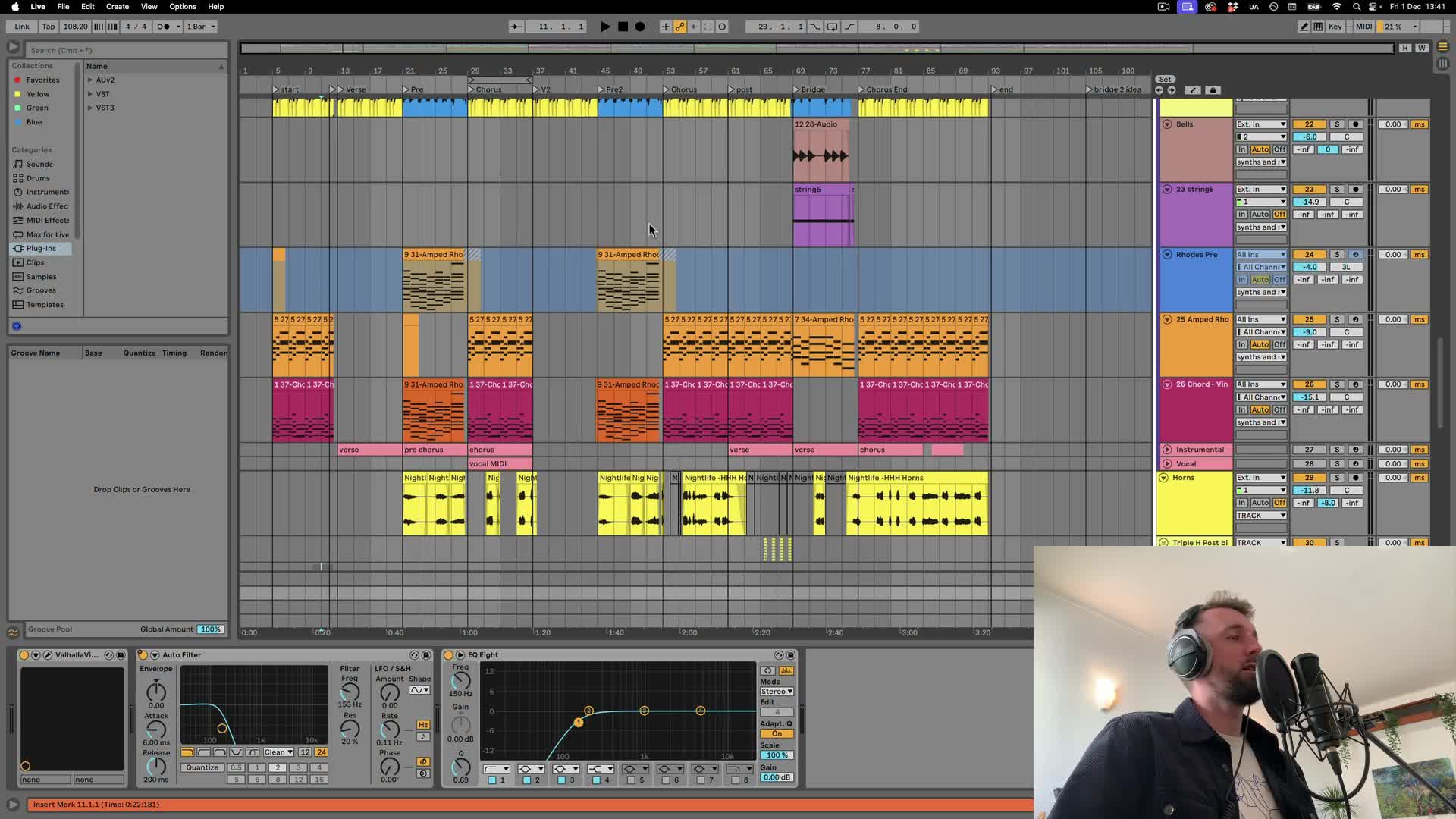This screenshot has height=819, width=1456.
Task: Select low-pass filter type in Auto Filter
Action: [x=187, y=752]
